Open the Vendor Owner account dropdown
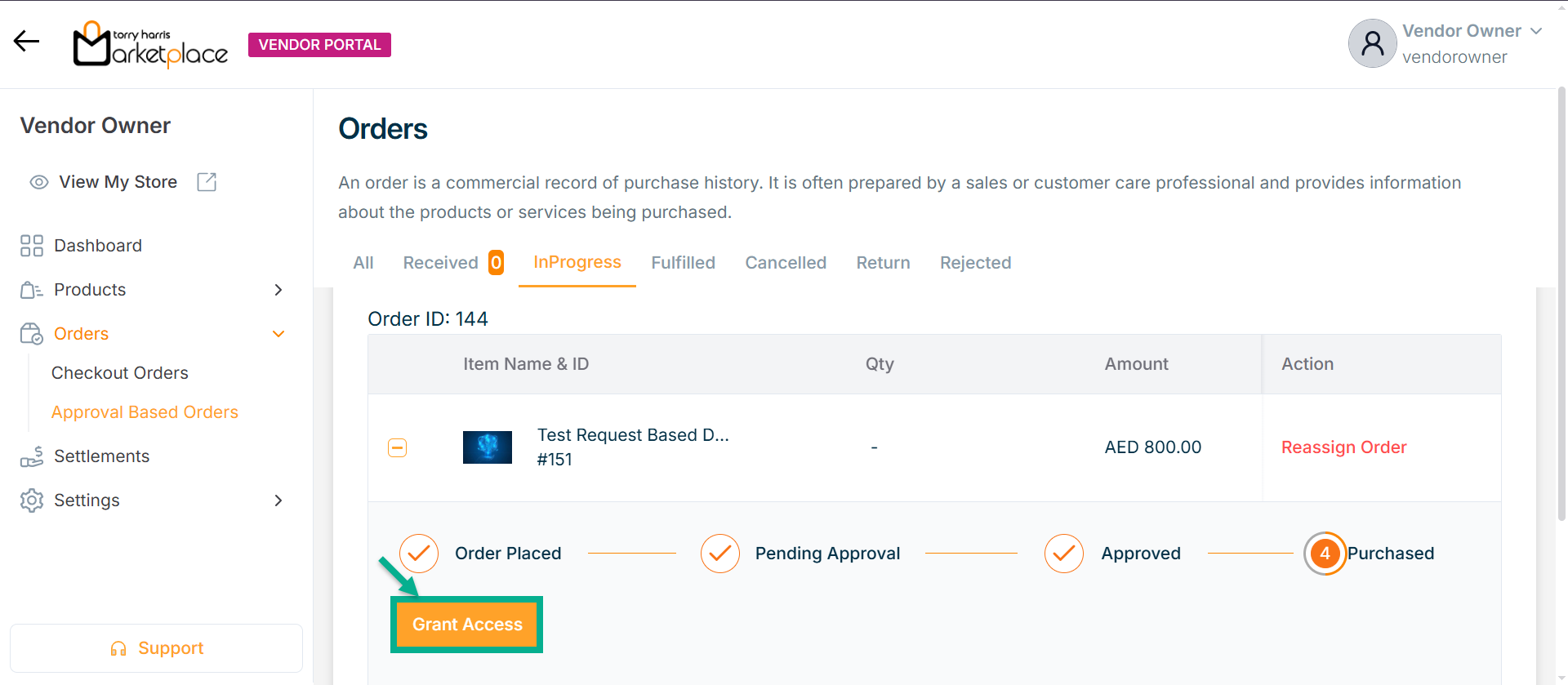 [x=1536, y=31]
